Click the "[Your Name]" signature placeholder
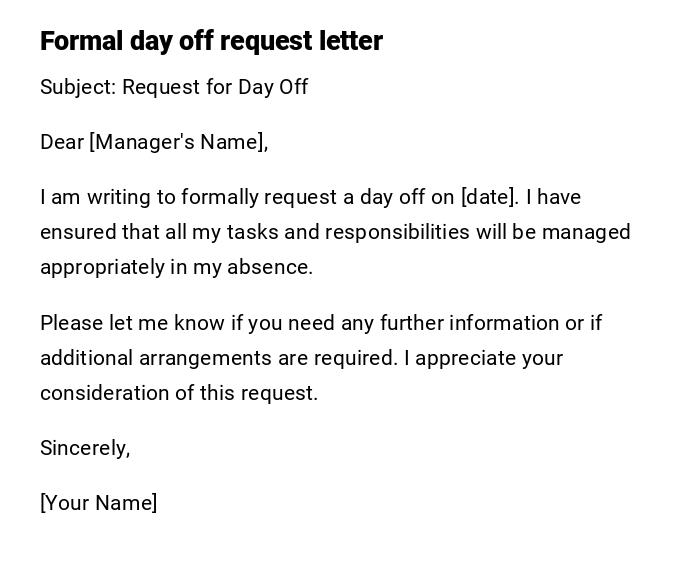Image resolution: width=700 pixels, height=566 pixels. pyautogui.click(x=98, y=503)
